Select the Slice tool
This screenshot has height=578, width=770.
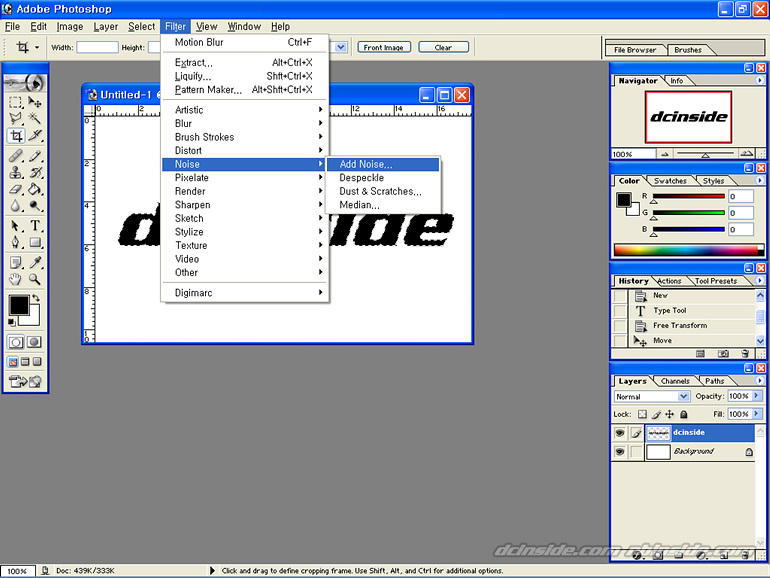tap(35, 136)
